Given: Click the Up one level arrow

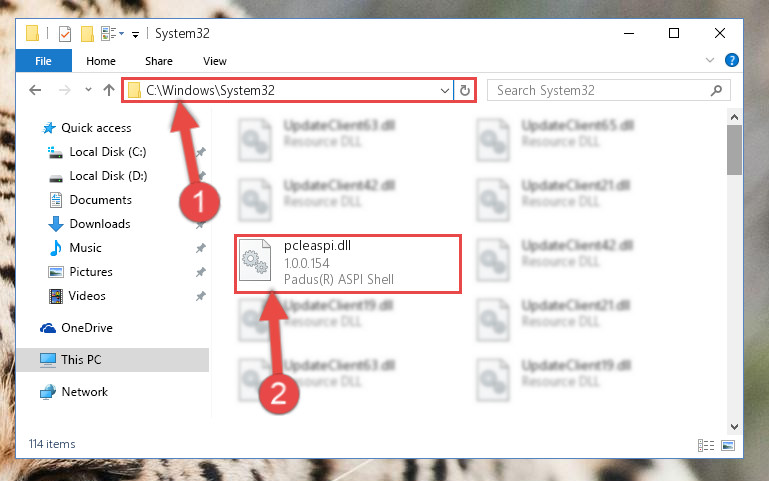Looking at the screenshot, I should (x=109, y=90).
